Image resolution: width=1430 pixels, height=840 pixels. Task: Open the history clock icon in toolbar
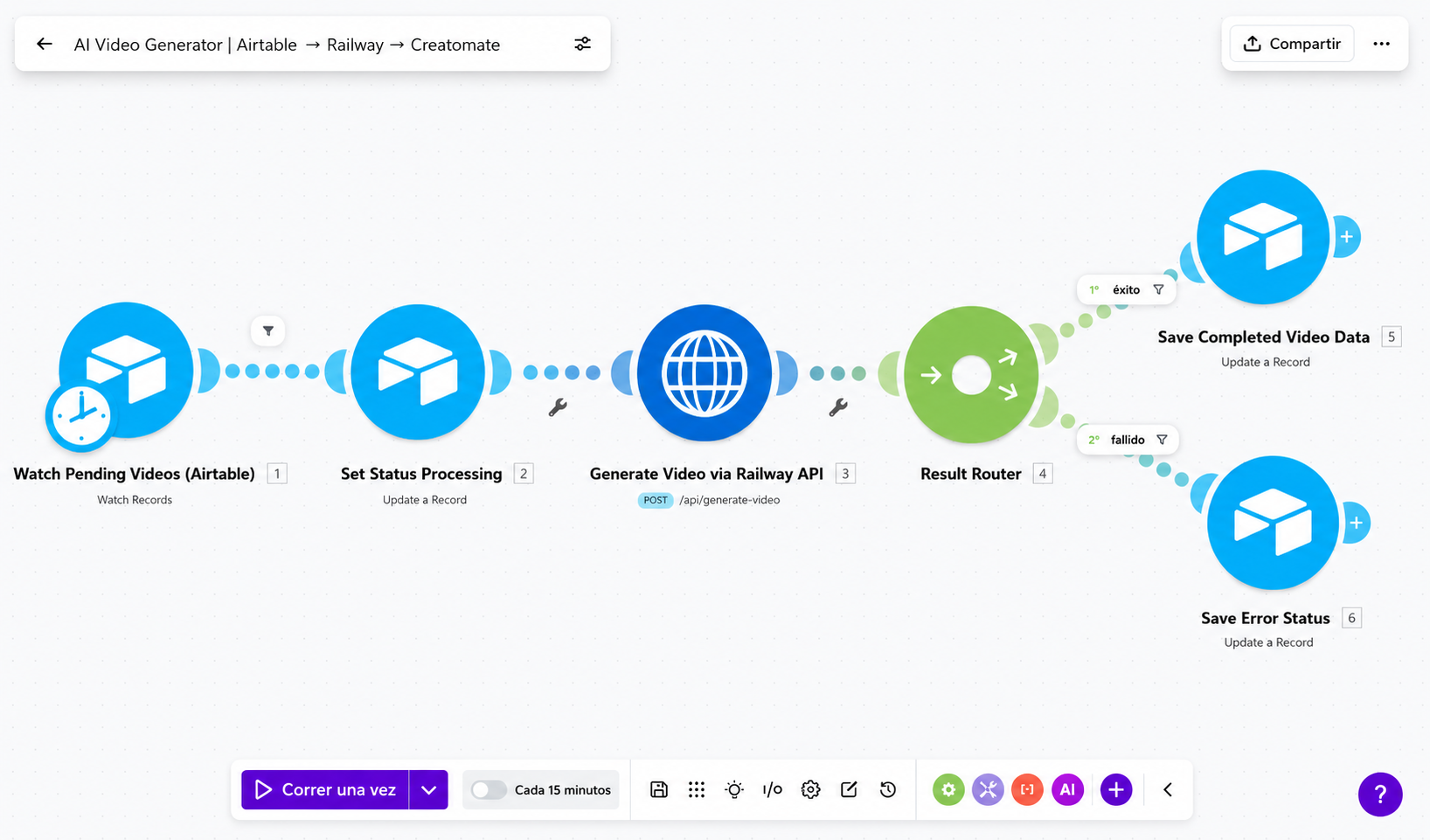coord(888,789)
